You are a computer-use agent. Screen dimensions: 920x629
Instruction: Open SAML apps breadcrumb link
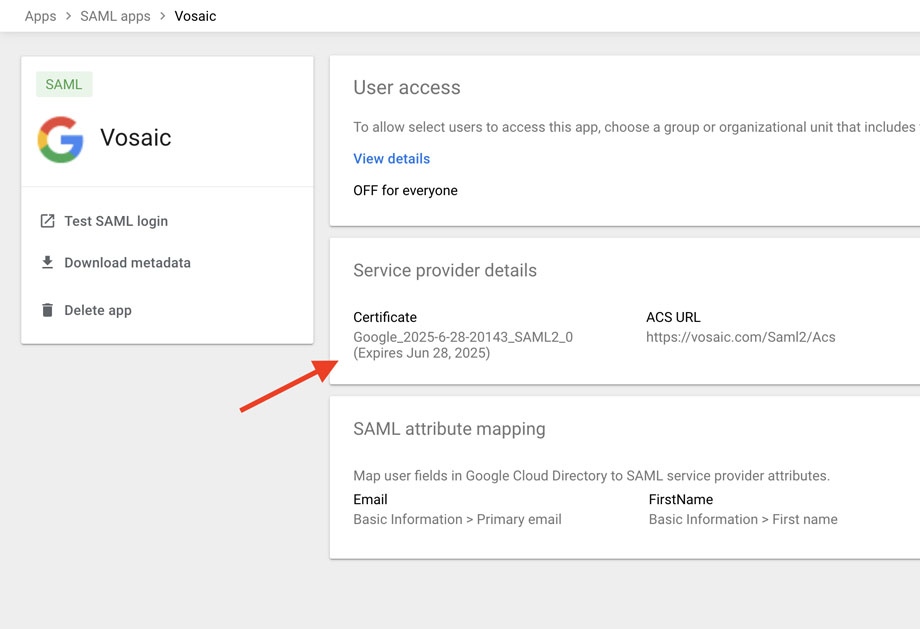(x=116, y=16)
